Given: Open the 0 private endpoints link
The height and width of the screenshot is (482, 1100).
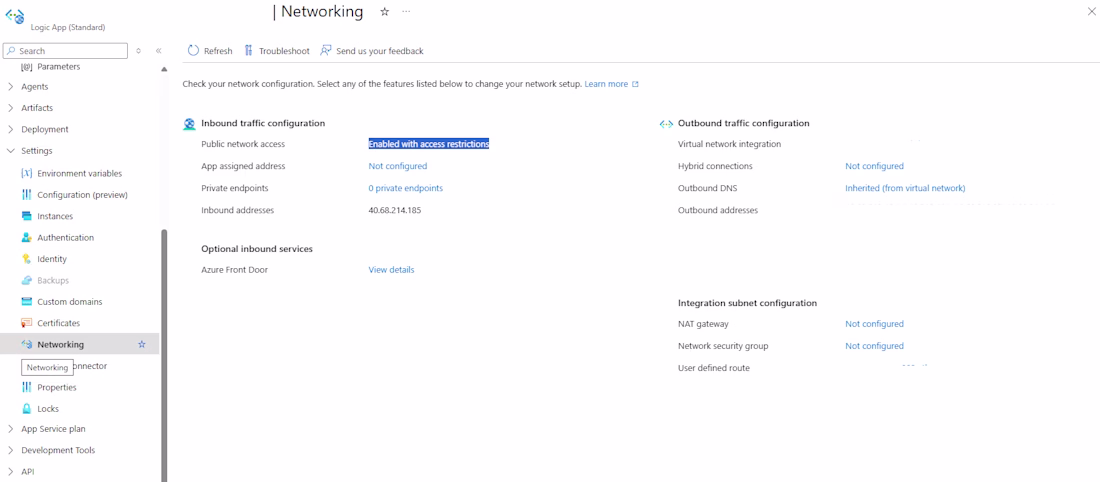Looking at the screenshot, I should (405, 188).
